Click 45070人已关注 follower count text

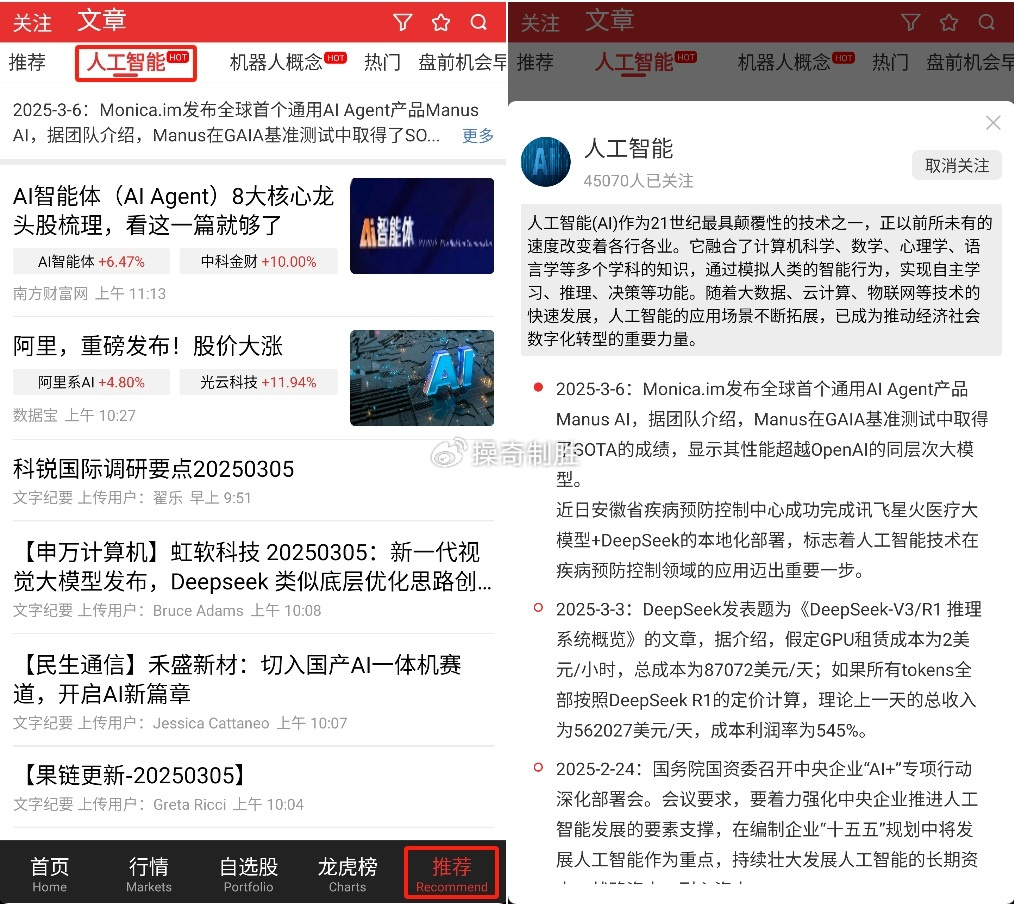tap(638, 180)
